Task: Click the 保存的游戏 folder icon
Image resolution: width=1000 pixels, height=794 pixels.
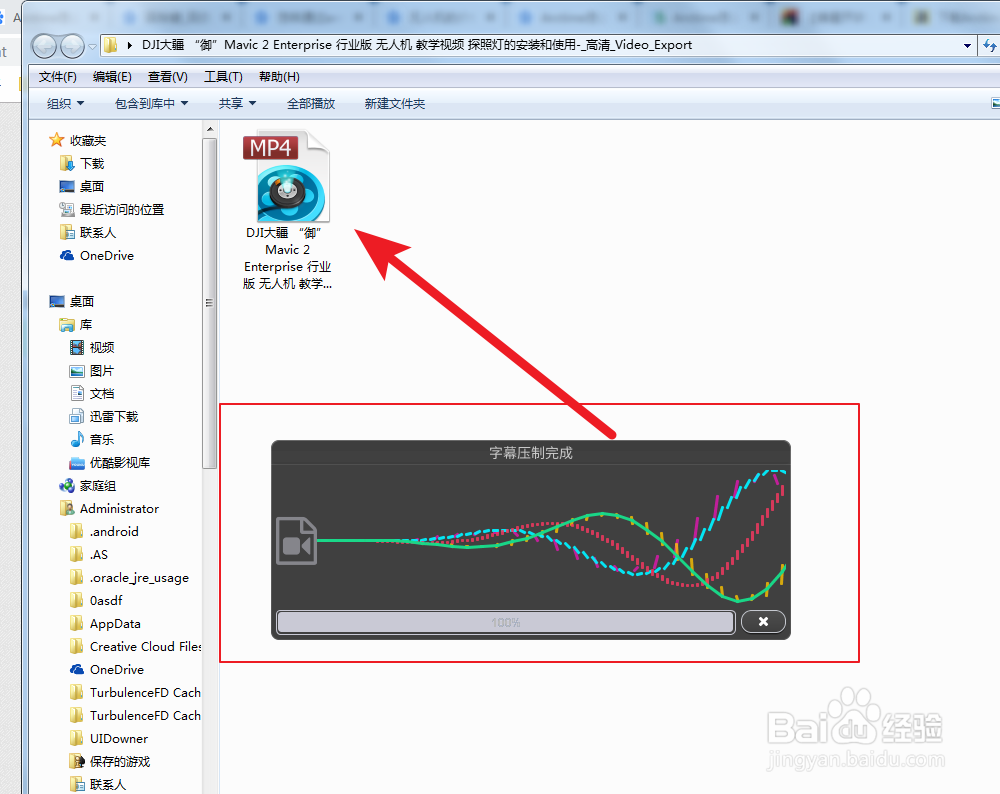Action: (77, 761)
